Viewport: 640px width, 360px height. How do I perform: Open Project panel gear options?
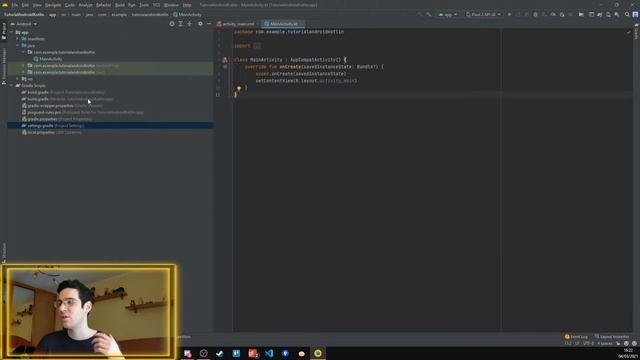tap(200, 24)
